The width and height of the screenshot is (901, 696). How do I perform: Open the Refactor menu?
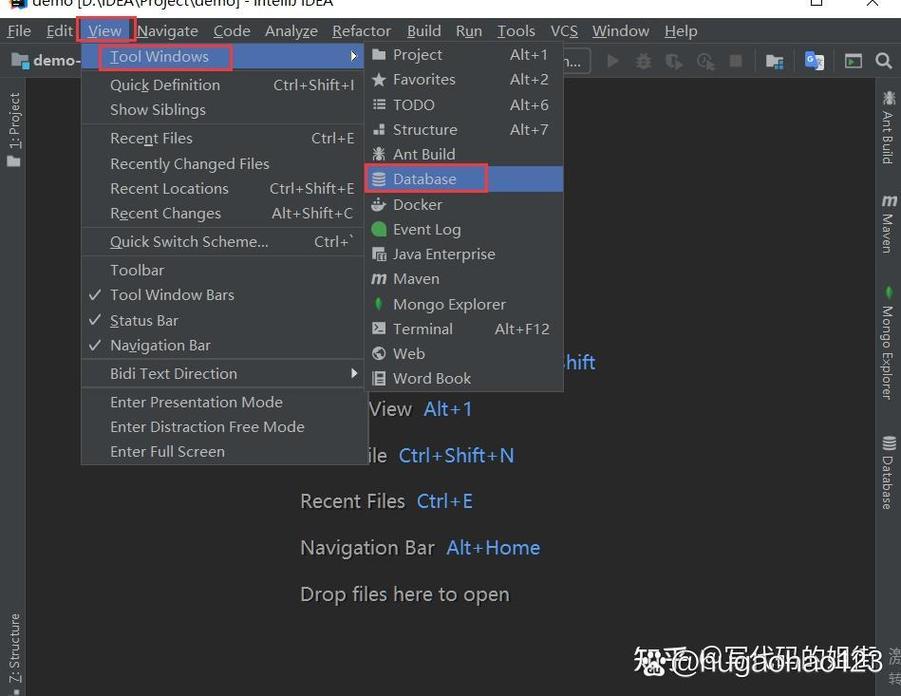tap(361, 30)
